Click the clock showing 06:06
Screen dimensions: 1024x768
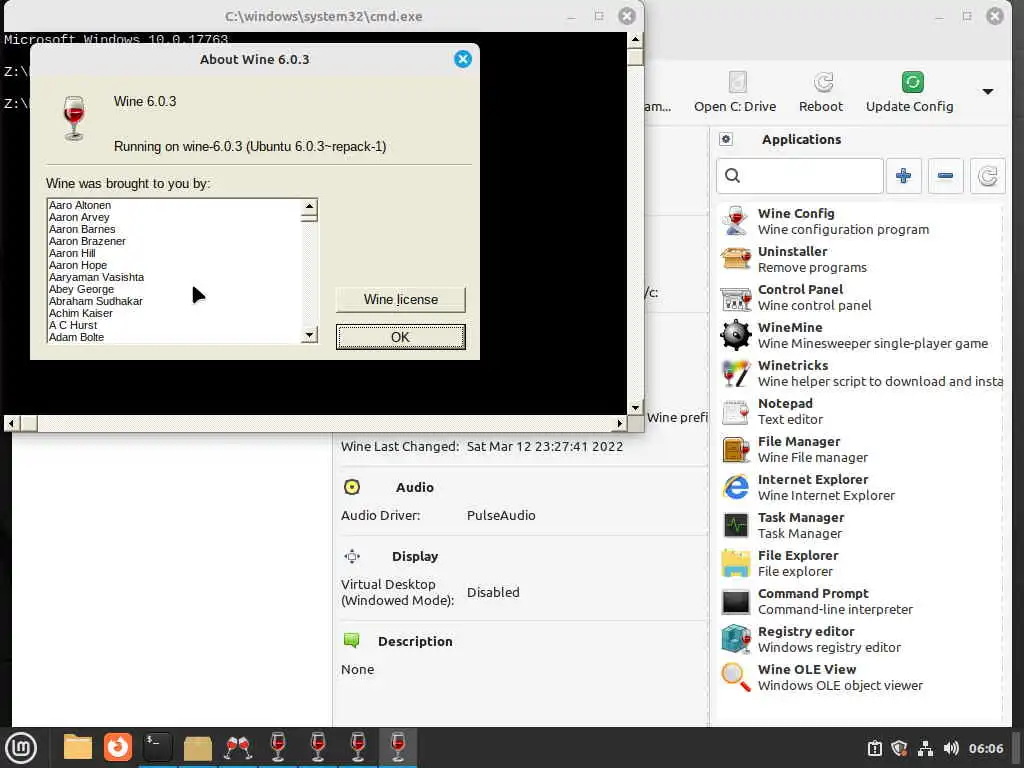[x=985, y=748]
